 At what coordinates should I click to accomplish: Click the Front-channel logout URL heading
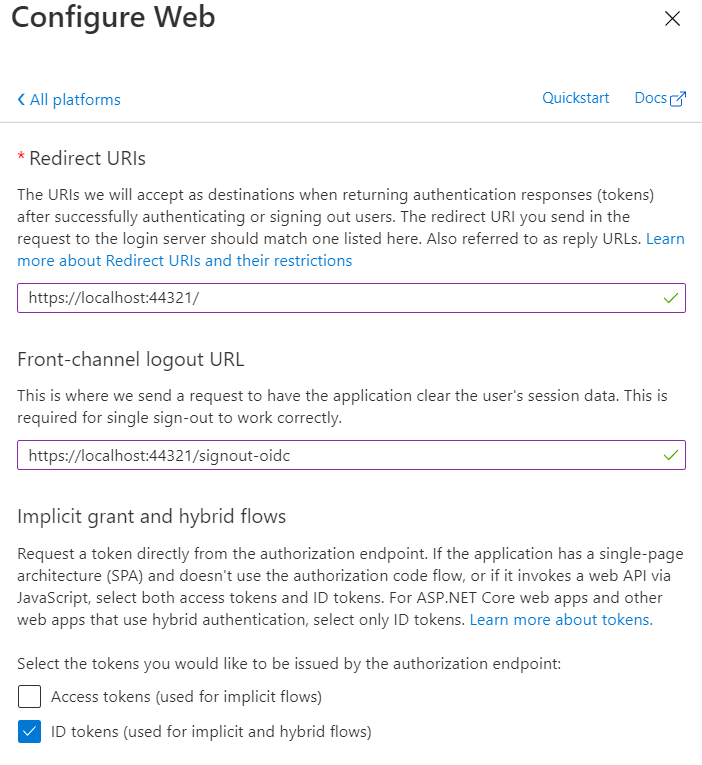130,360
